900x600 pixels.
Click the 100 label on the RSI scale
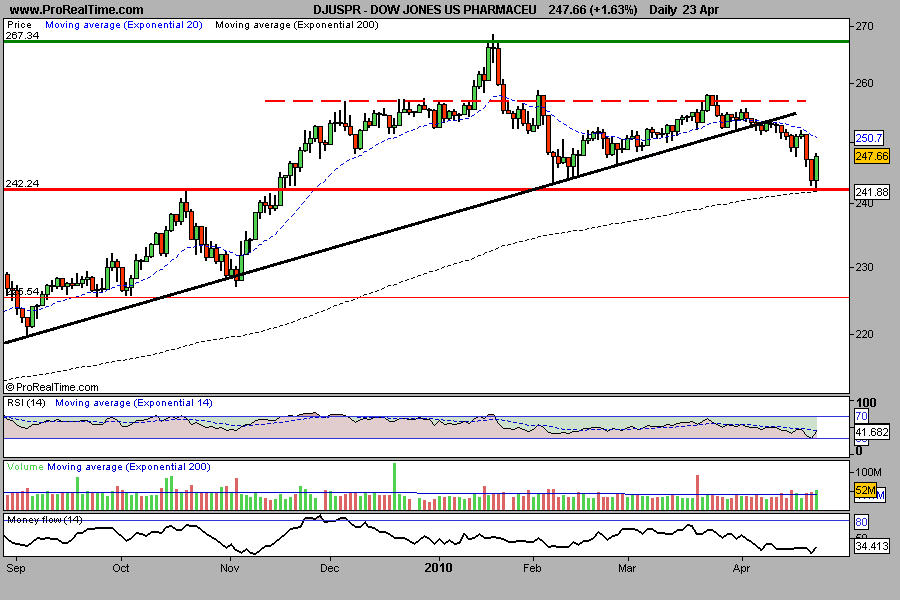point(866,402)
